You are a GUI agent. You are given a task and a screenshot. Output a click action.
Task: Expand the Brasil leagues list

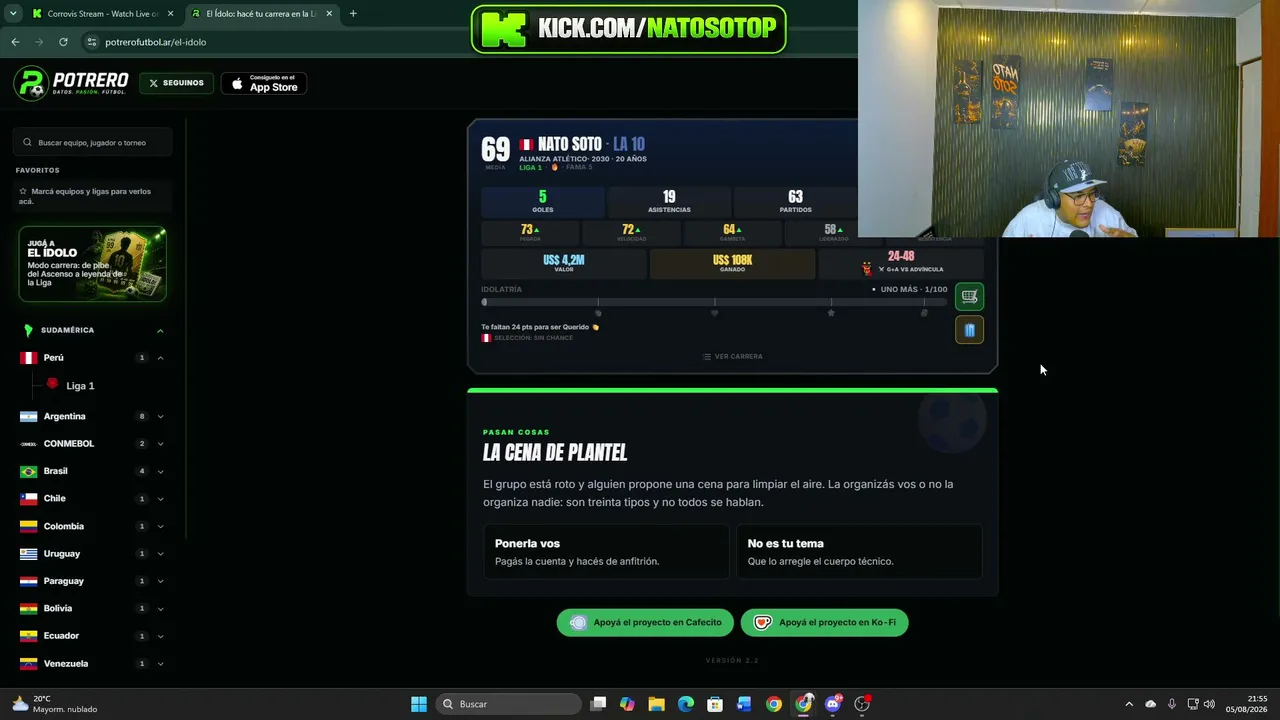(160, 471)
